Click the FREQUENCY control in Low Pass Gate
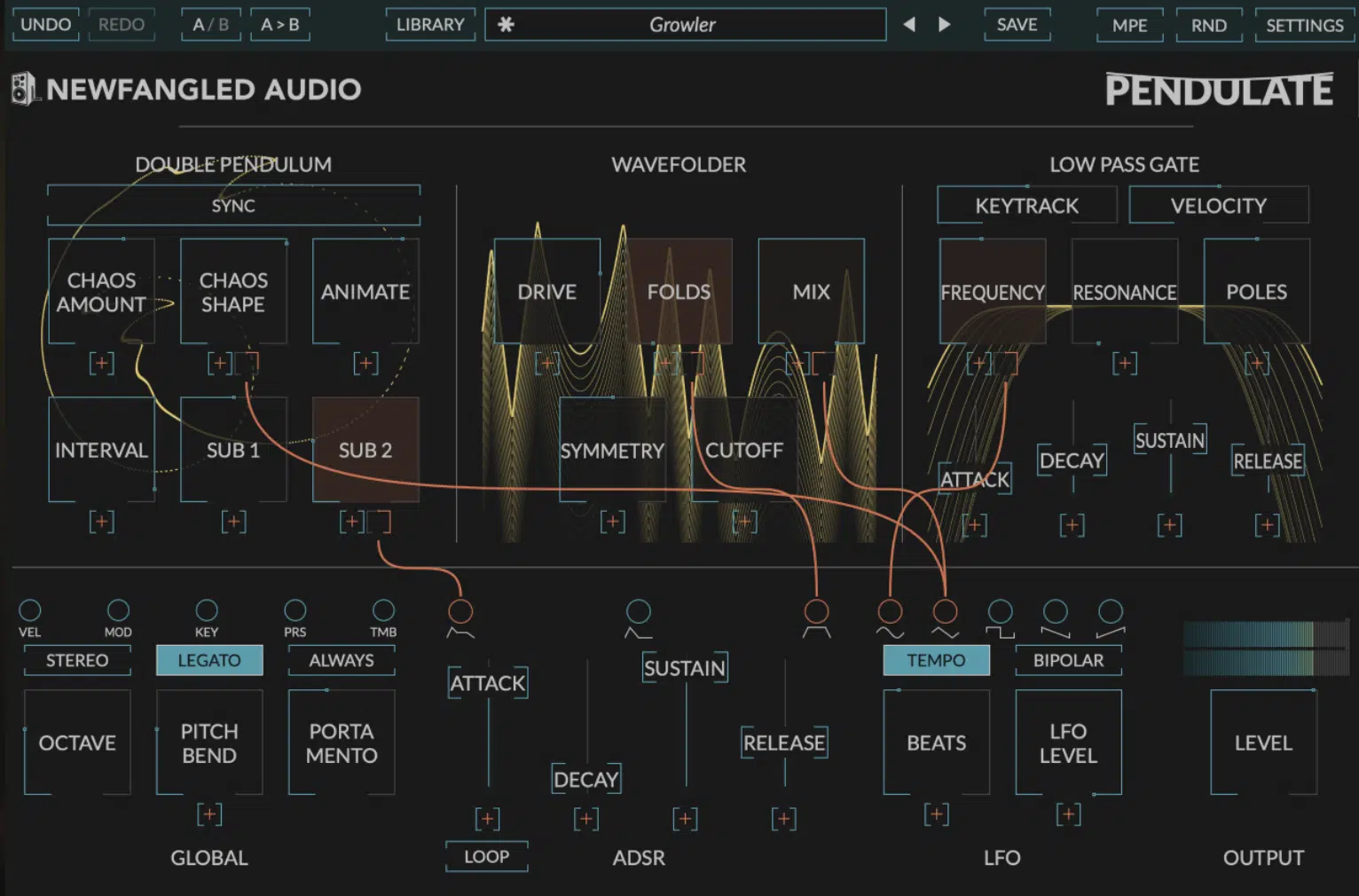The height and width of the screenshot is (896, 1359). (993, 292)
